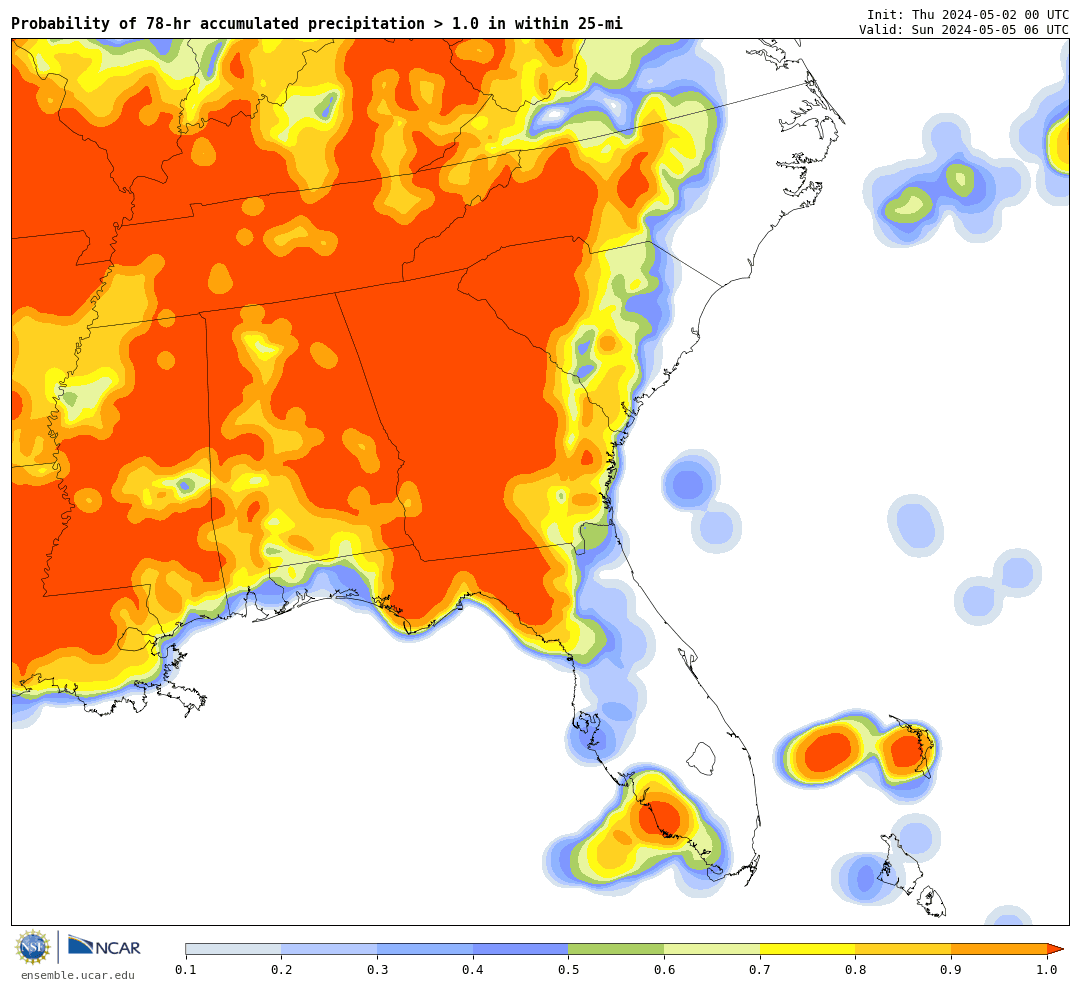Click the Valid Sun 2024-05-05 06 UTC text

point(964,30)
